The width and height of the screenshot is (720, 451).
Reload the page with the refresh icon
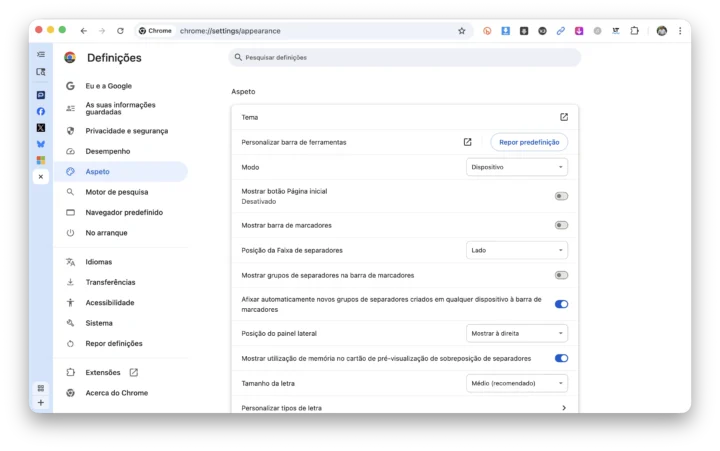coord(120,31)
